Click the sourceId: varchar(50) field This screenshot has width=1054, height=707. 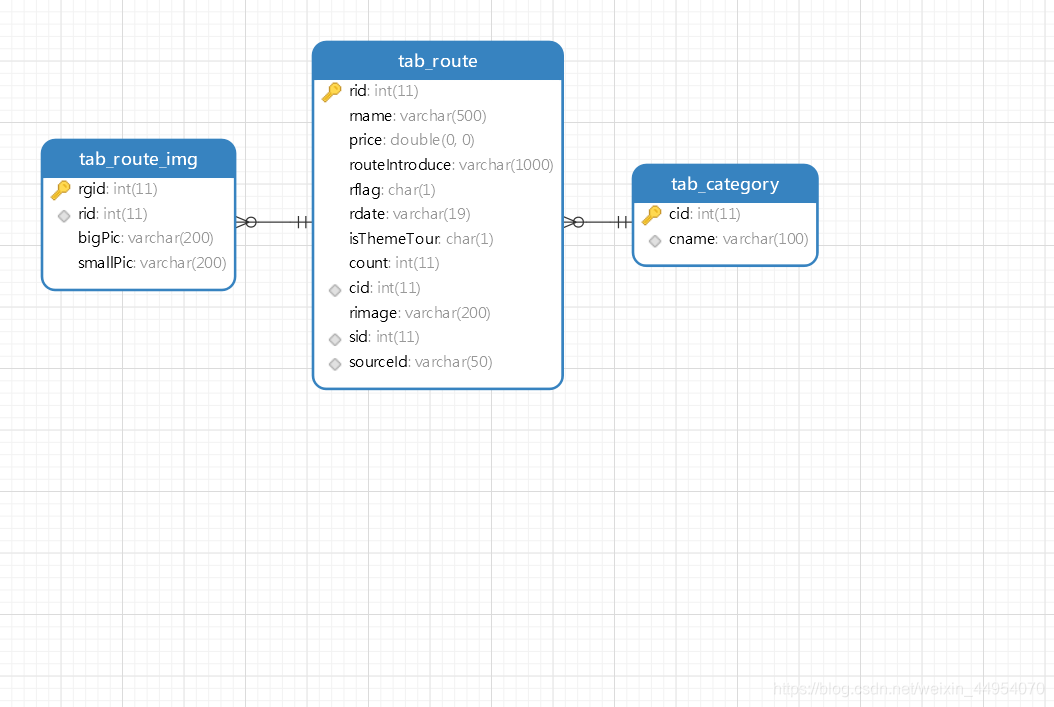tap(421, 362)
